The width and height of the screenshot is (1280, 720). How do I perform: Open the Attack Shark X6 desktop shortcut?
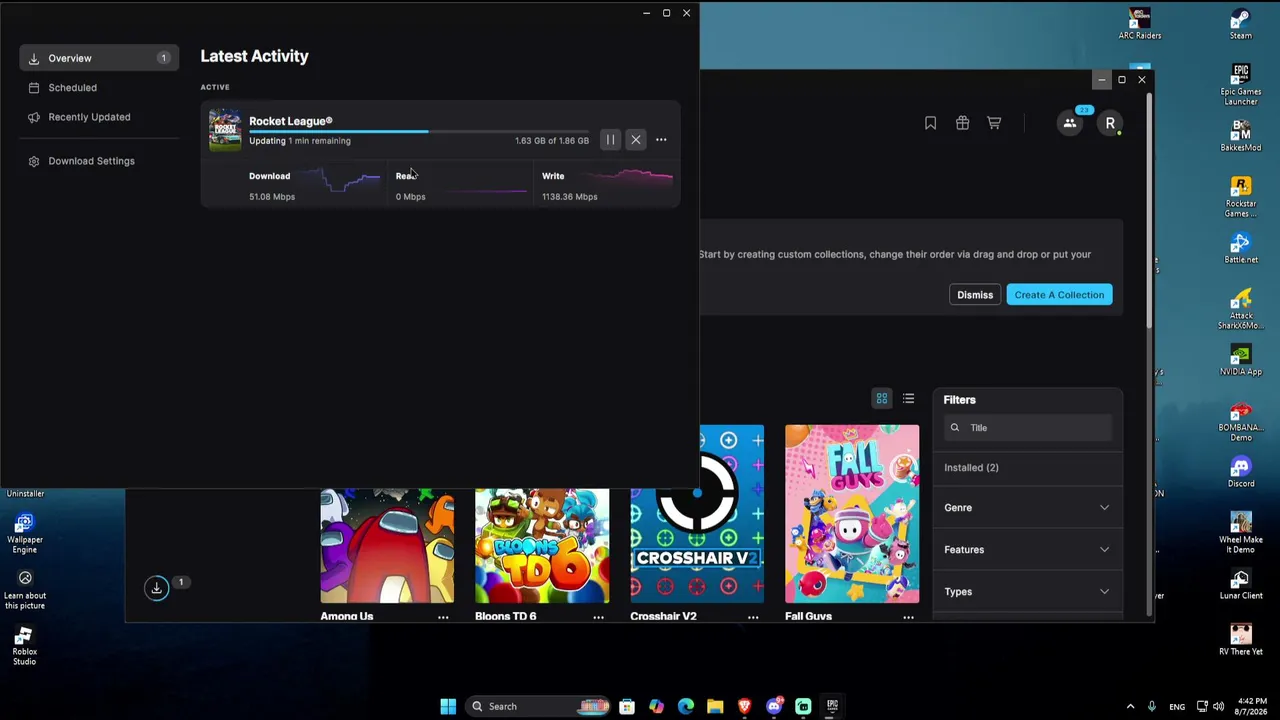pyautogui.click(x=1241, y=309)
